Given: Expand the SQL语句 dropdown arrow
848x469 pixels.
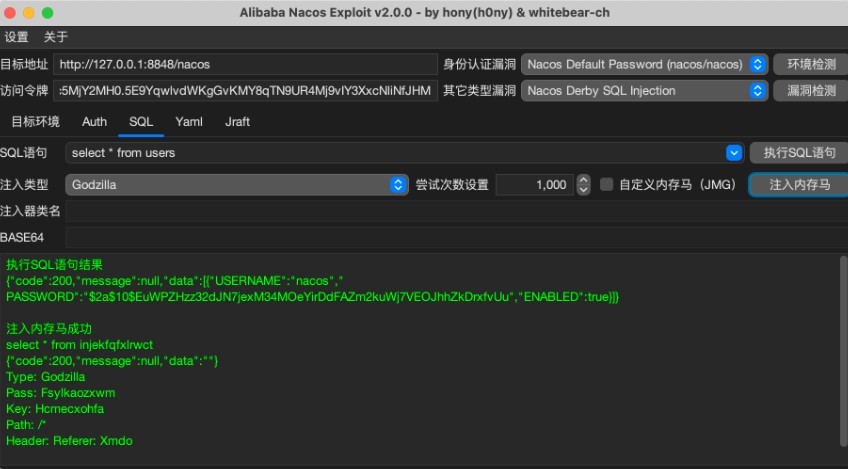Looking at the screenshot, I should (x=734, y=153).
